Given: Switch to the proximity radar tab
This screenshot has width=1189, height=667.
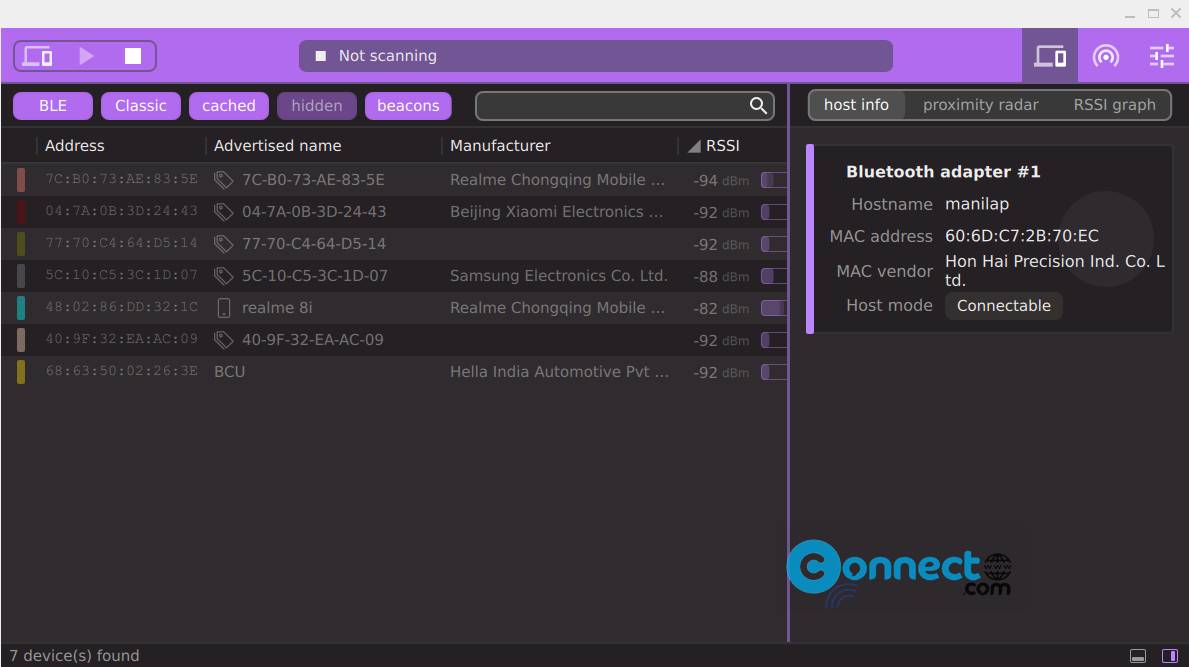Looking at the screenshot, I should (980, 105).
